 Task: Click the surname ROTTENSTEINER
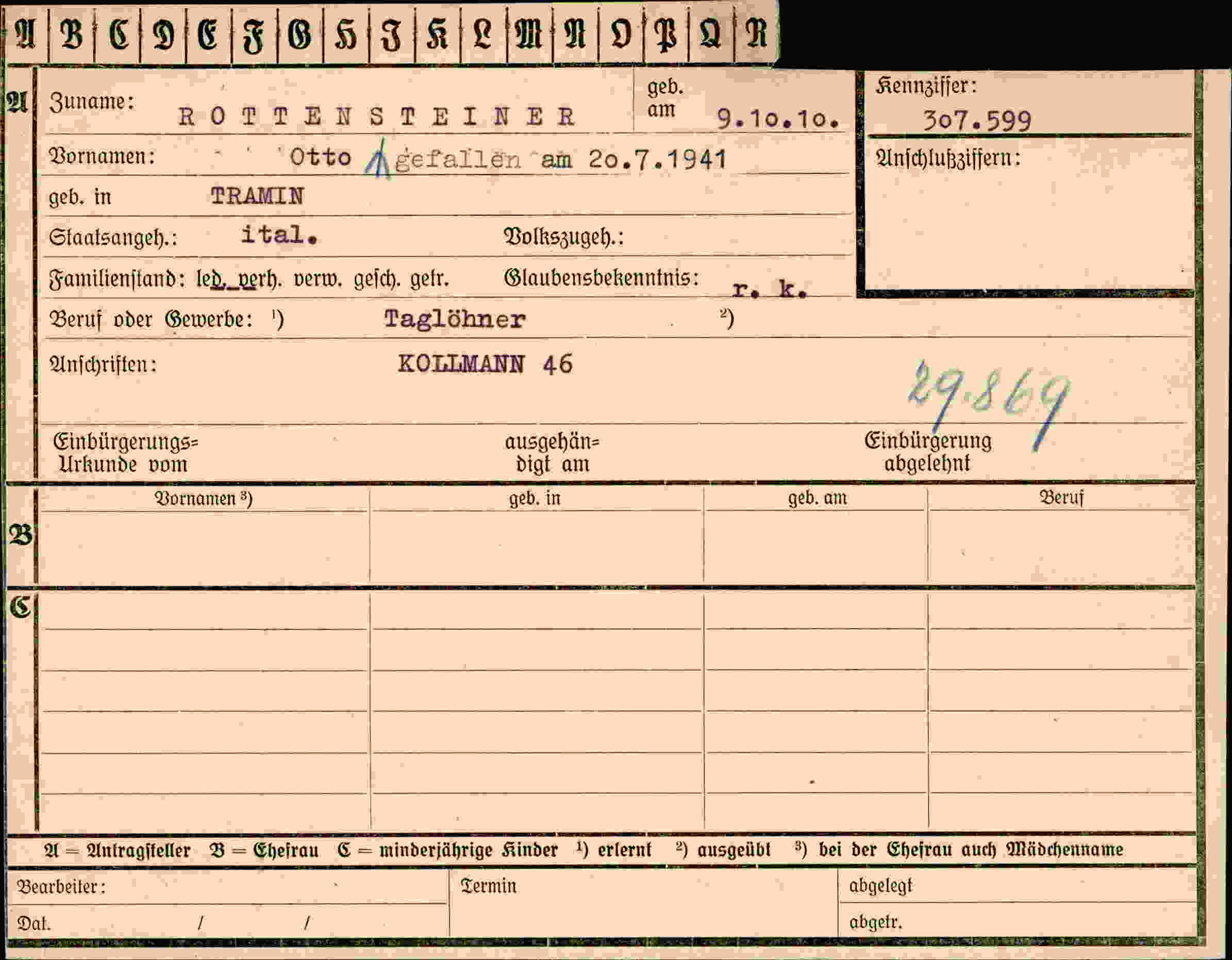376,117
